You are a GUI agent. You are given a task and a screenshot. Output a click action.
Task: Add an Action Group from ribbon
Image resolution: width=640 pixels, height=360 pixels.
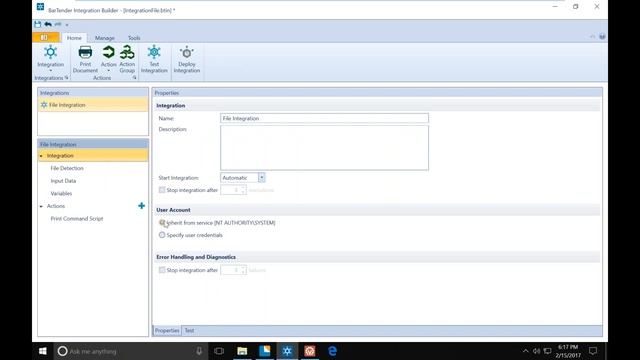[x=127, y=59]
